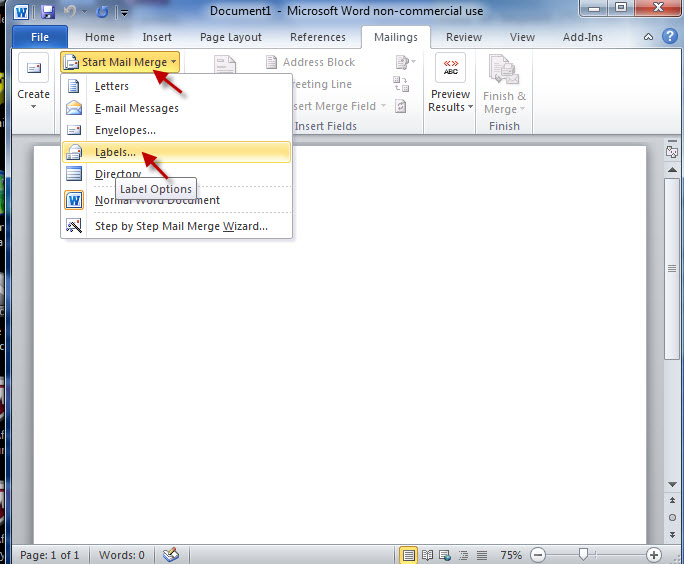This screenshot has height=564, width=684.
Task: Click the Words: 0 status bar counter
Action: (122, 555)
